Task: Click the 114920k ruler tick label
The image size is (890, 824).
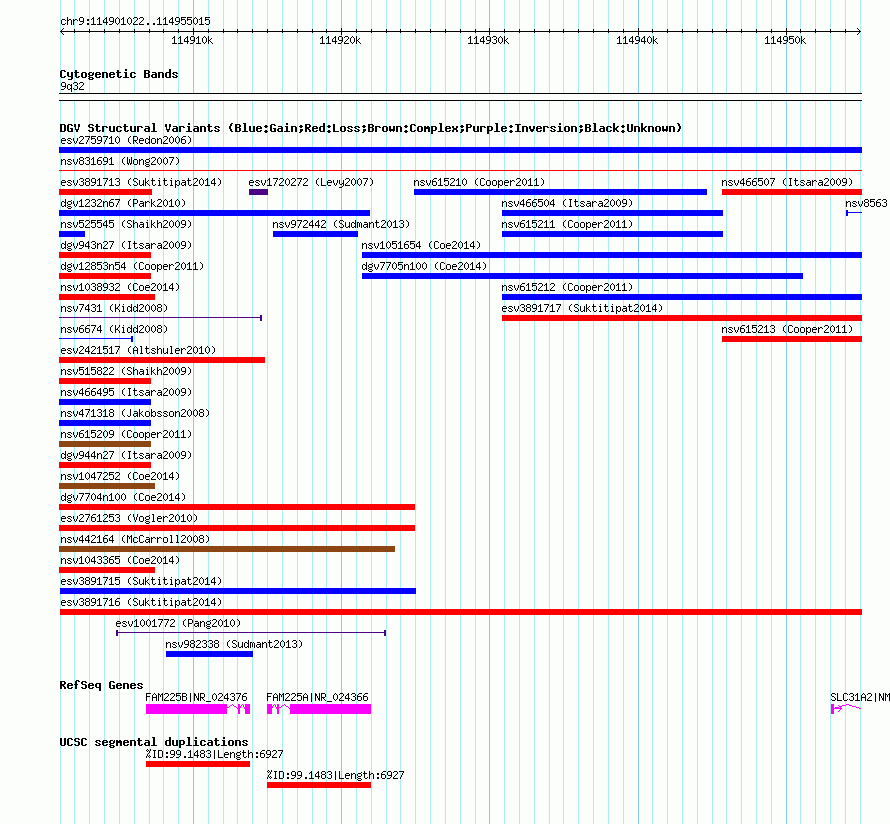Action: point(341,40)
